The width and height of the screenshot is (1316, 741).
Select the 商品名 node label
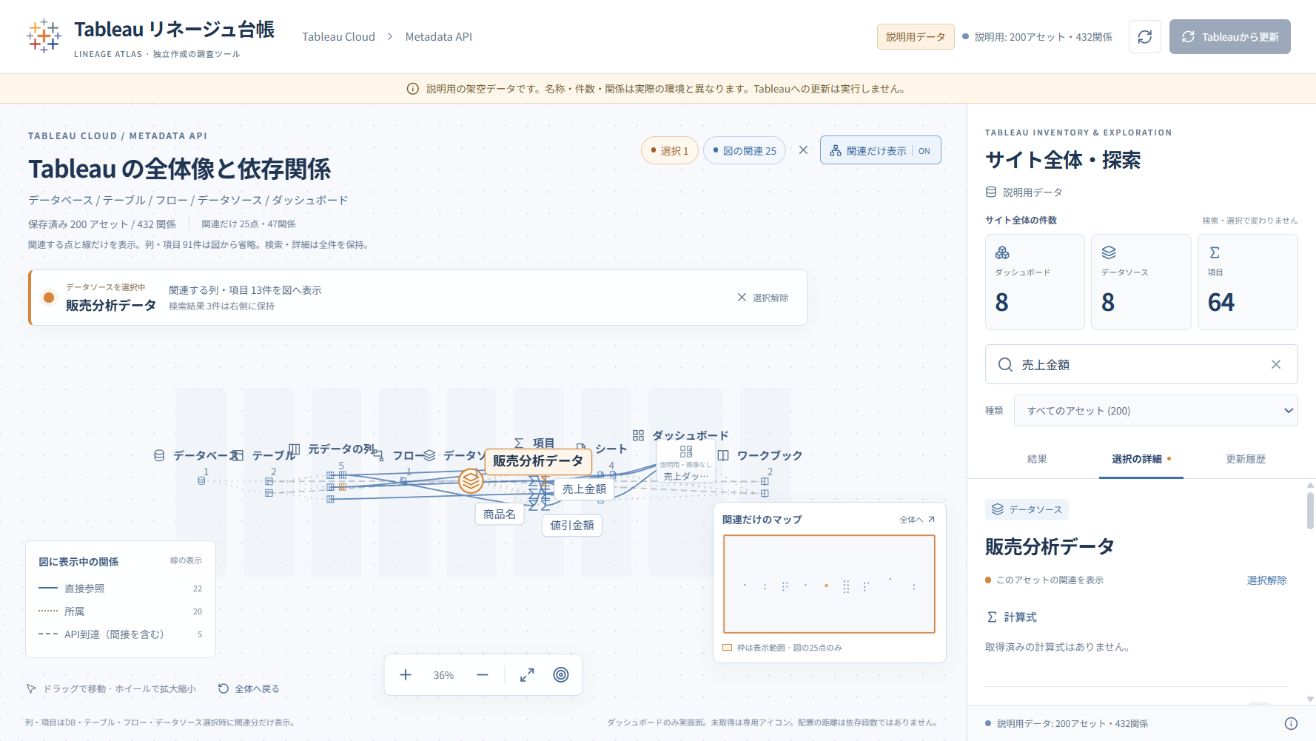[x=499, y=514]
